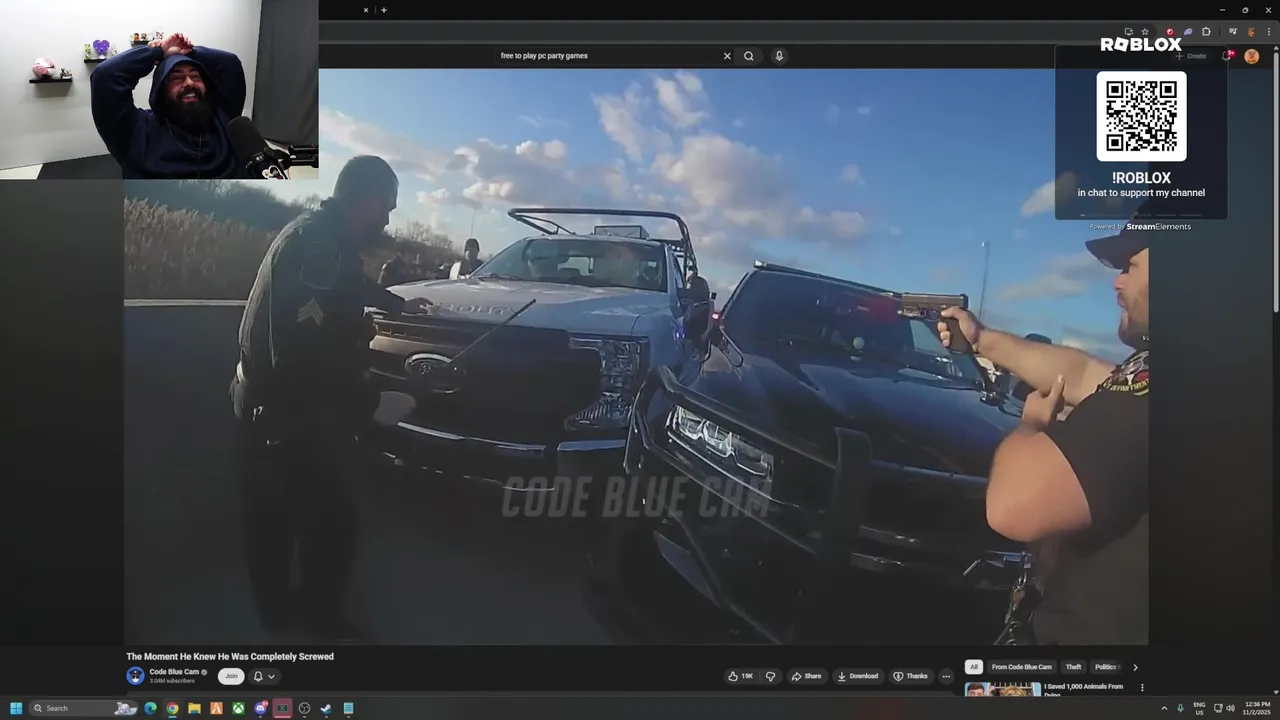Close the current browser tab
This screenshot has height=720, width=1280.
pyautogui.click(x=365, y=10)
